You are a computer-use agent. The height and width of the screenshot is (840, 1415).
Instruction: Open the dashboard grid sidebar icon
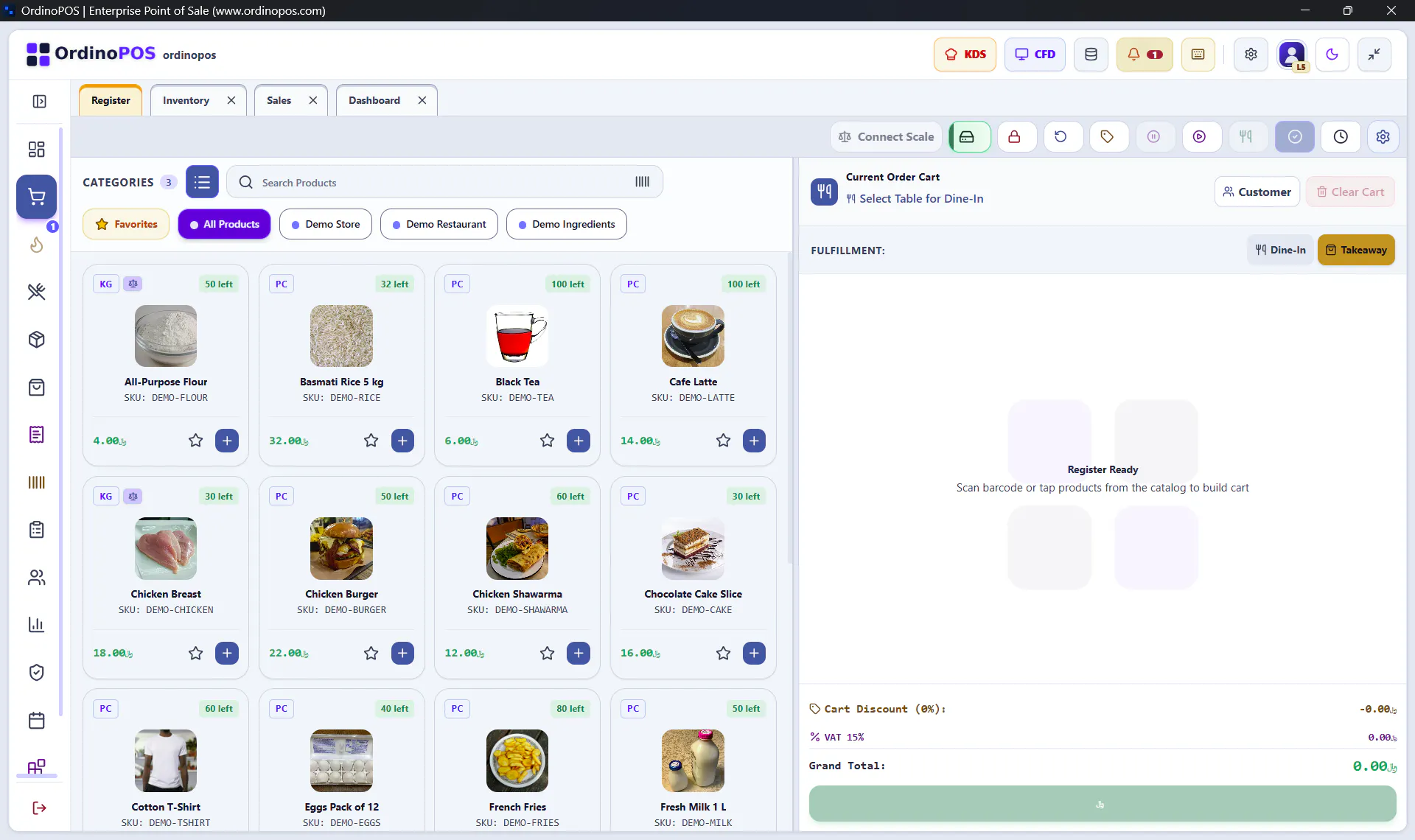(37, 150)
